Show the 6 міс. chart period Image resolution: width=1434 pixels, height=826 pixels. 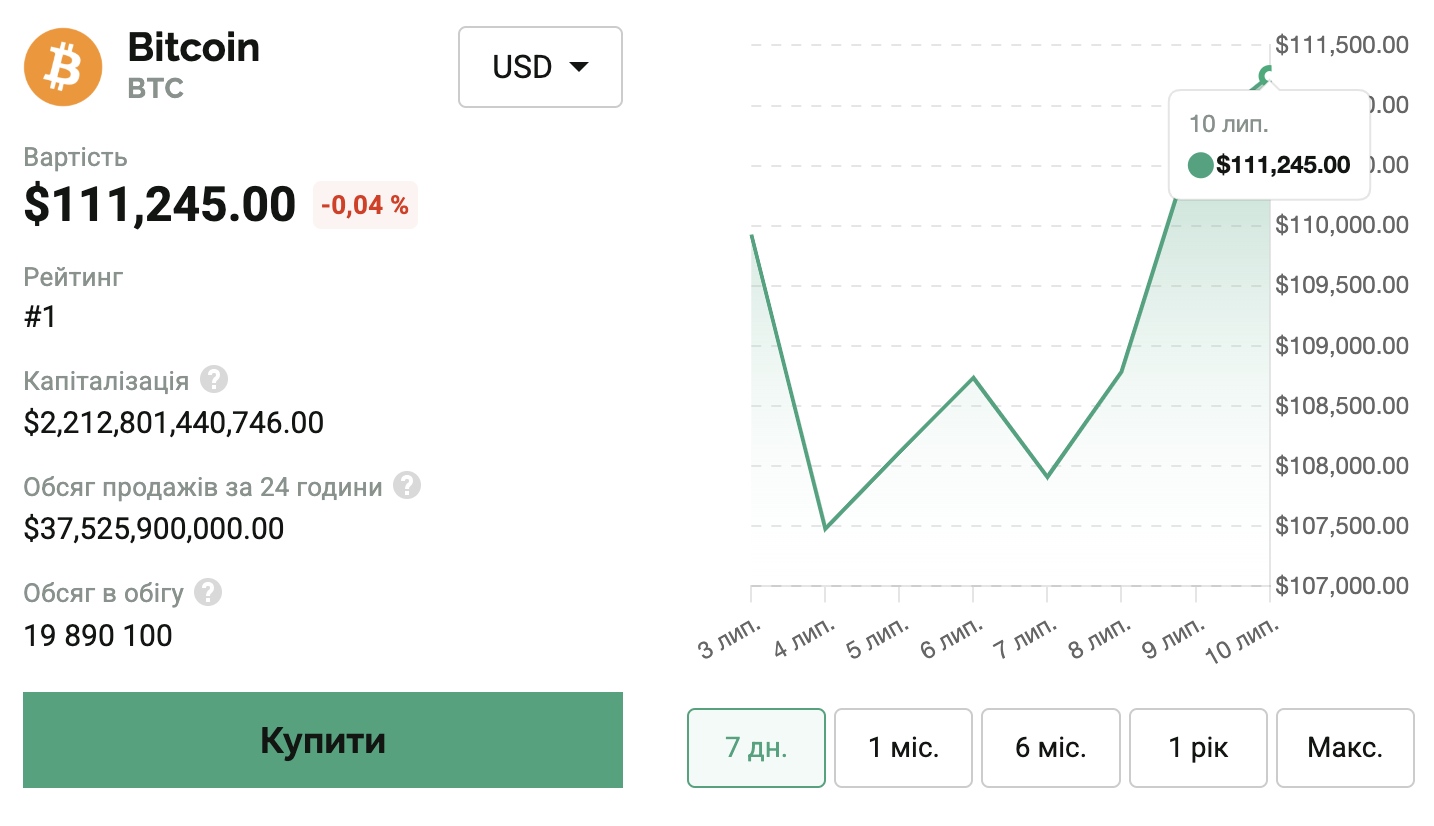(x=1050, y=748)
